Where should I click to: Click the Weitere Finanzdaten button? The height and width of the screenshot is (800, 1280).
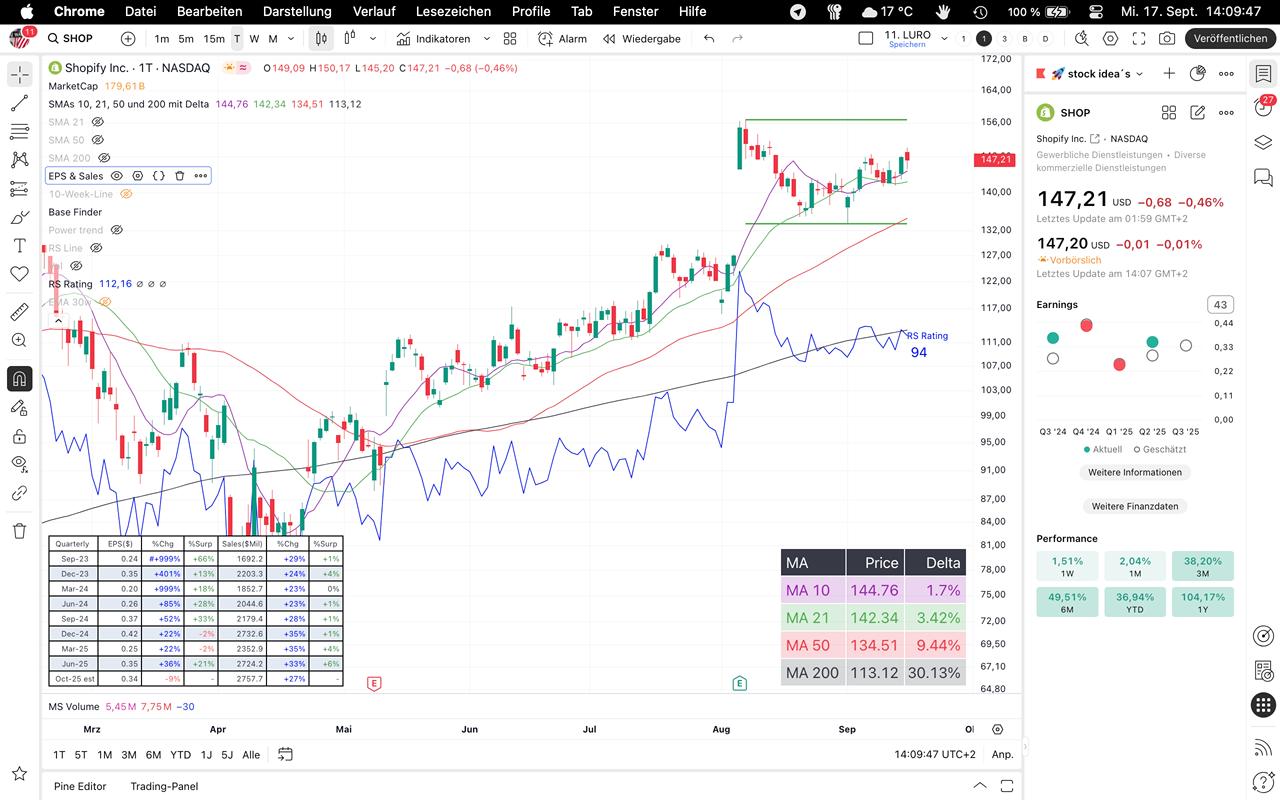(1134, 506)
